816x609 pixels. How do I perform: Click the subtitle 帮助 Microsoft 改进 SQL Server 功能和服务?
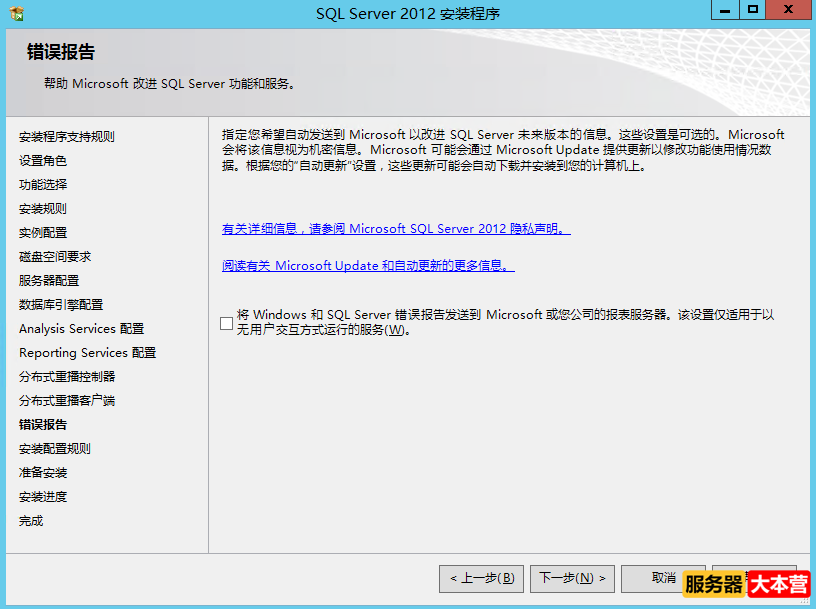[x=169, y=84]
